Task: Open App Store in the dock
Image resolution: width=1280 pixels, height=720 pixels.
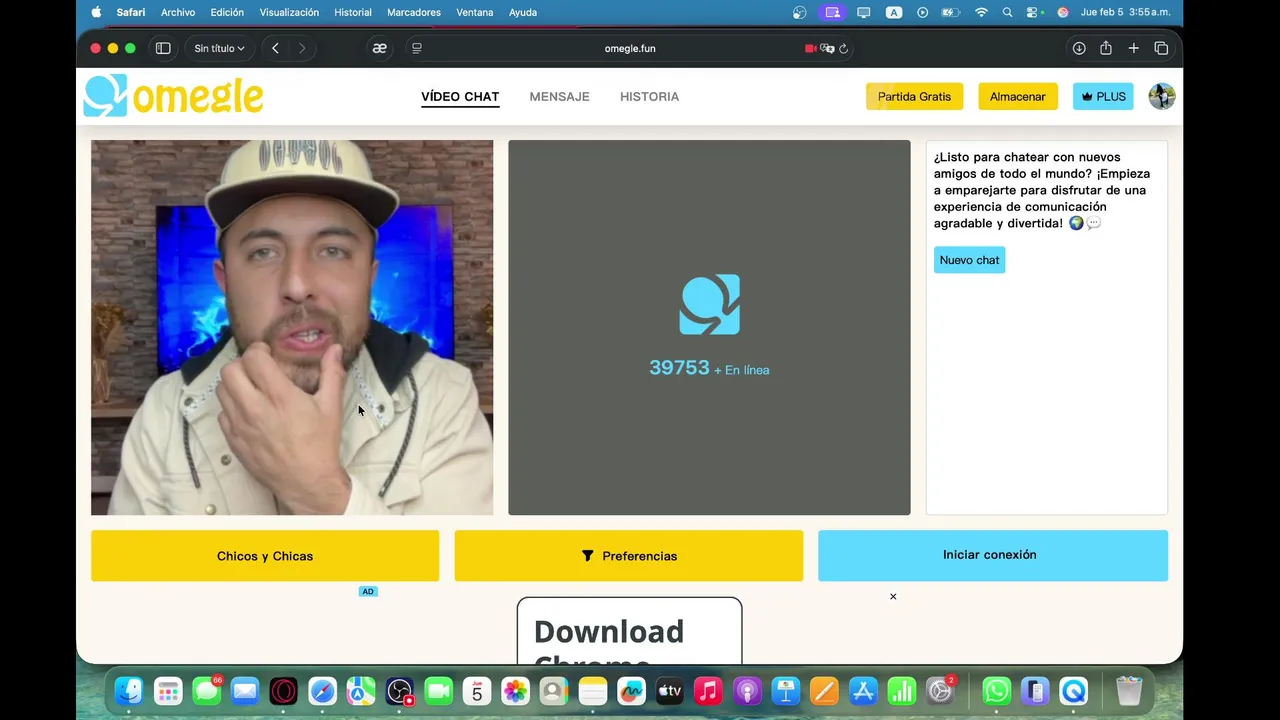Action: [x=863, y=691]
